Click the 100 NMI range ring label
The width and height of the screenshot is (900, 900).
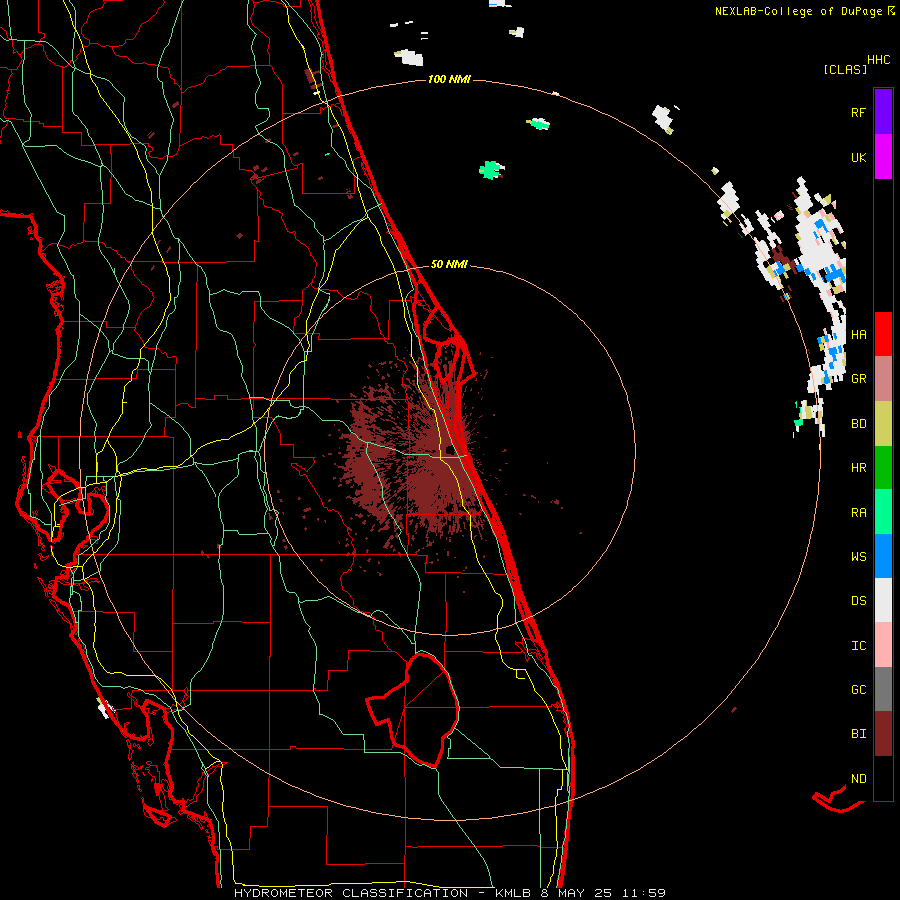coord(449,79)
